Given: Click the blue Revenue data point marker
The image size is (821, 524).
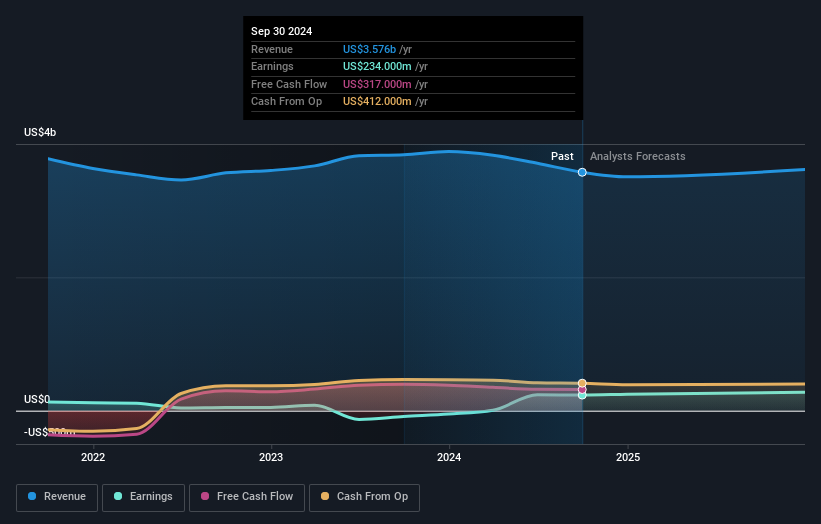Looking at the screenshot, I should click(582, 172).
